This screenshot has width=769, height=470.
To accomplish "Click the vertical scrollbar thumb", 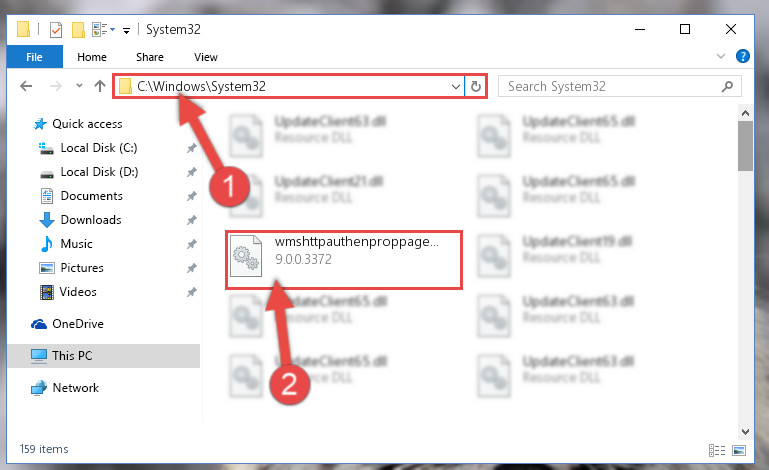I will (745, 146).
